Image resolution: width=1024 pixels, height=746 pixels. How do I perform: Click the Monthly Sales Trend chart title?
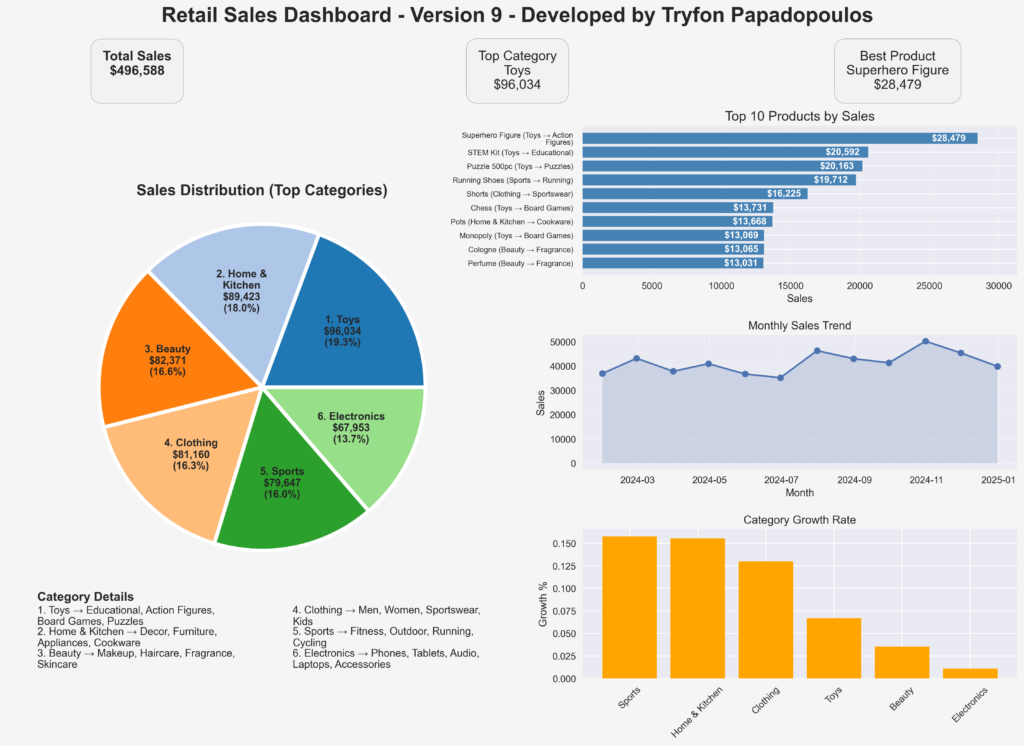[x=799, y=325]
